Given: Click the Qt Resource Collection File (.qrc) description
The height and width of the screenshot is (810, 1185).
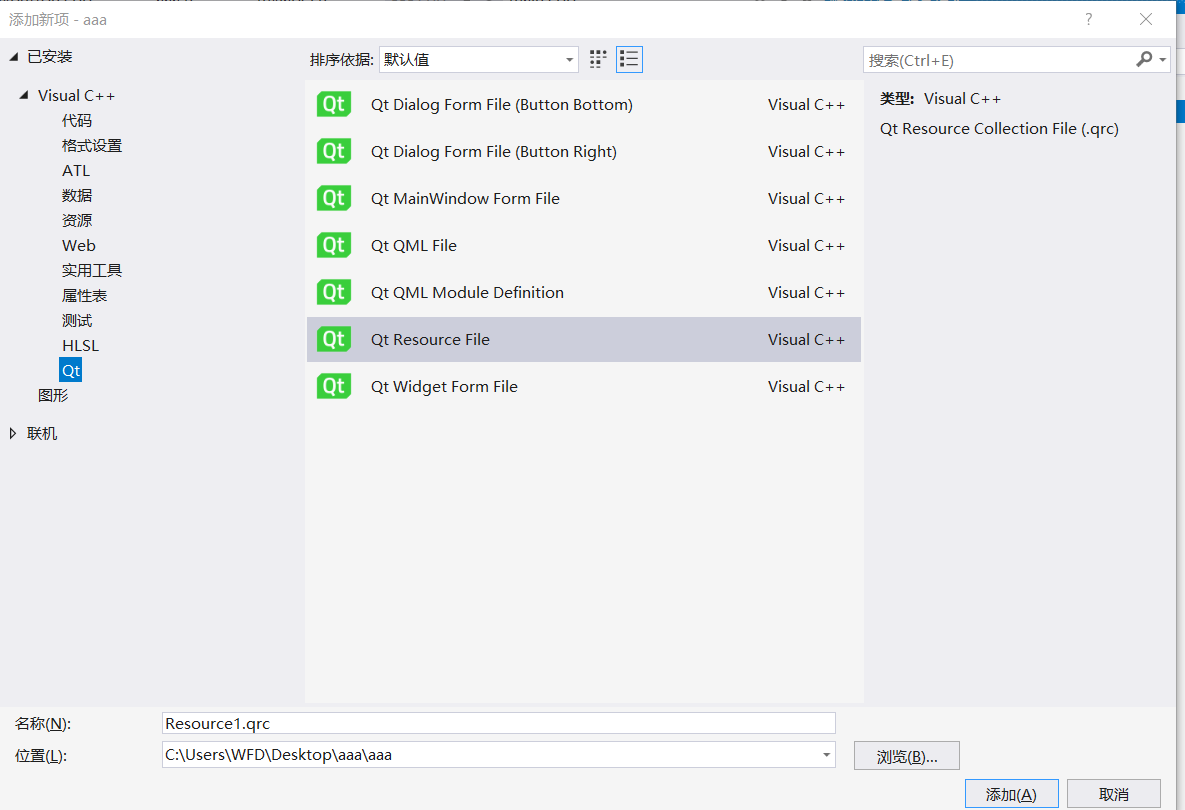Looking at the screenshot, I should click(x=999, y=128).
